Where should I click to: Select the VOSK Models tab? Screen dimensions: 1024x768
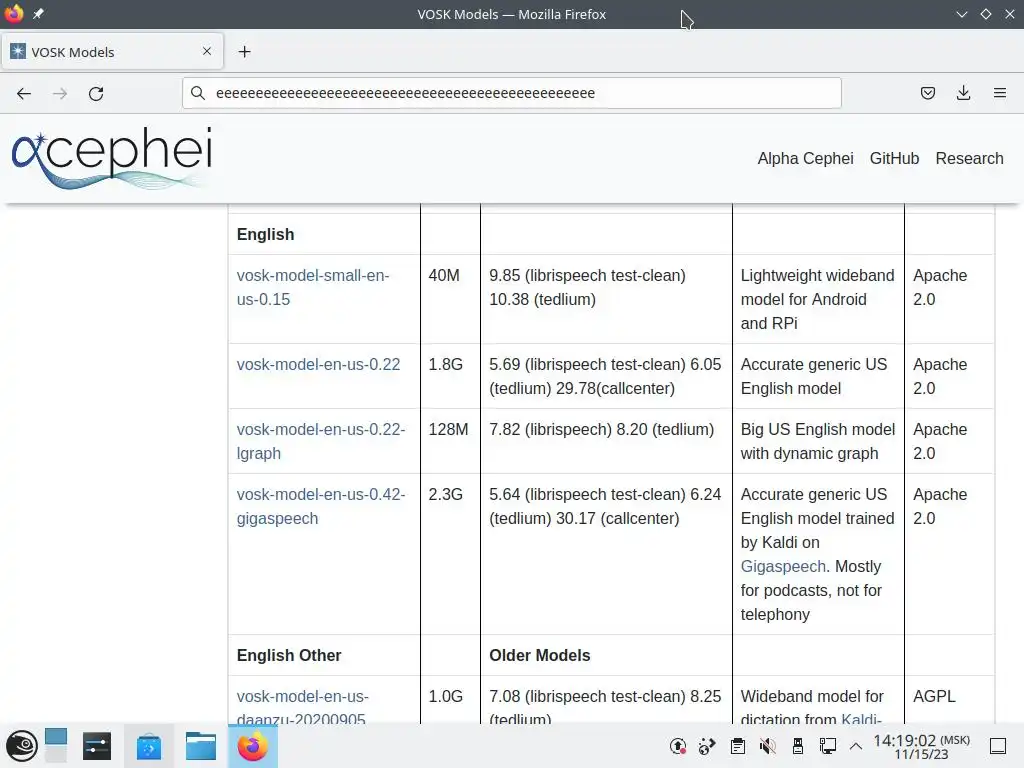(112, 52)
